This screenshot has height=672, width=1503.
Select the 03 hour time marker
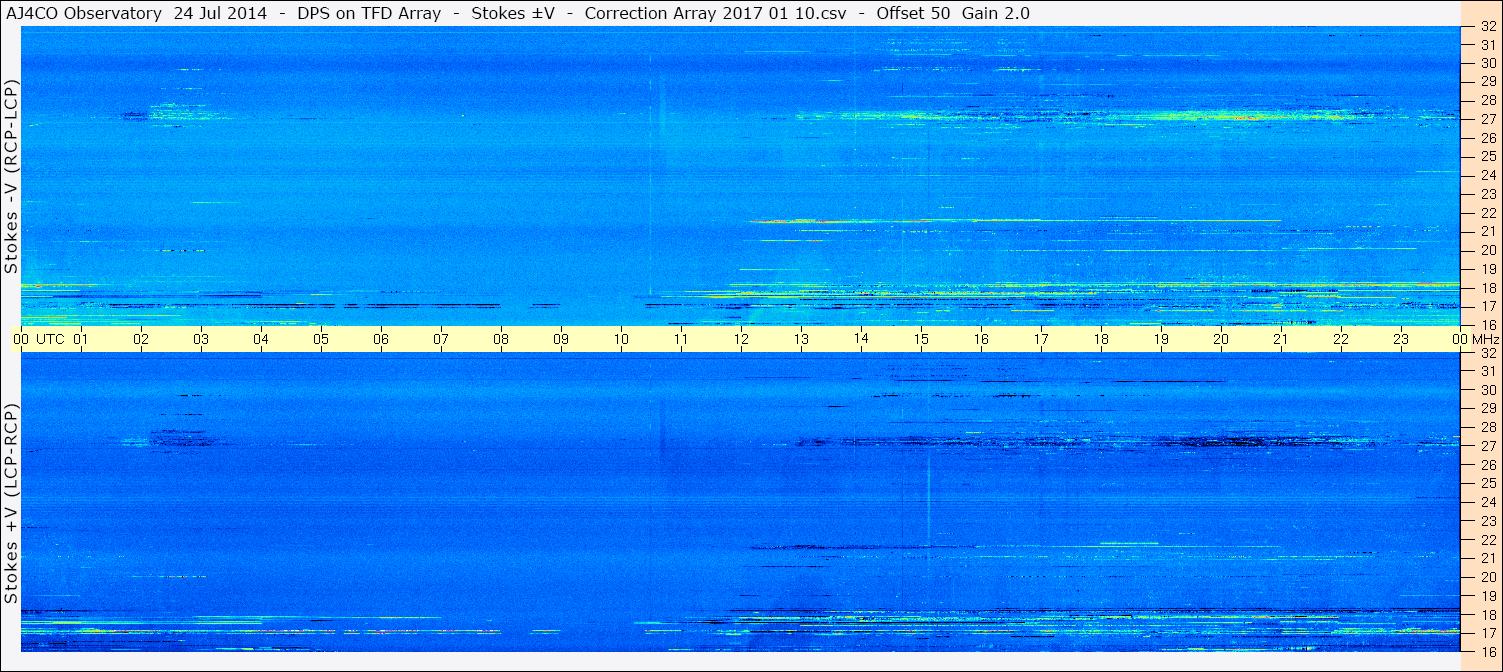(x=201, y=339)
